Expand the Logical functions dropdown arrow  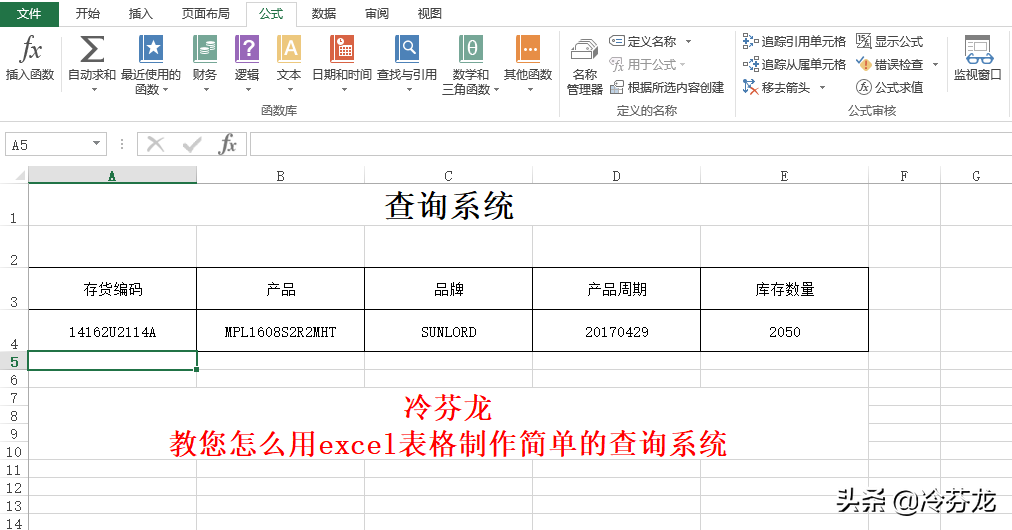pyautogui.click(x=248, y=90)
